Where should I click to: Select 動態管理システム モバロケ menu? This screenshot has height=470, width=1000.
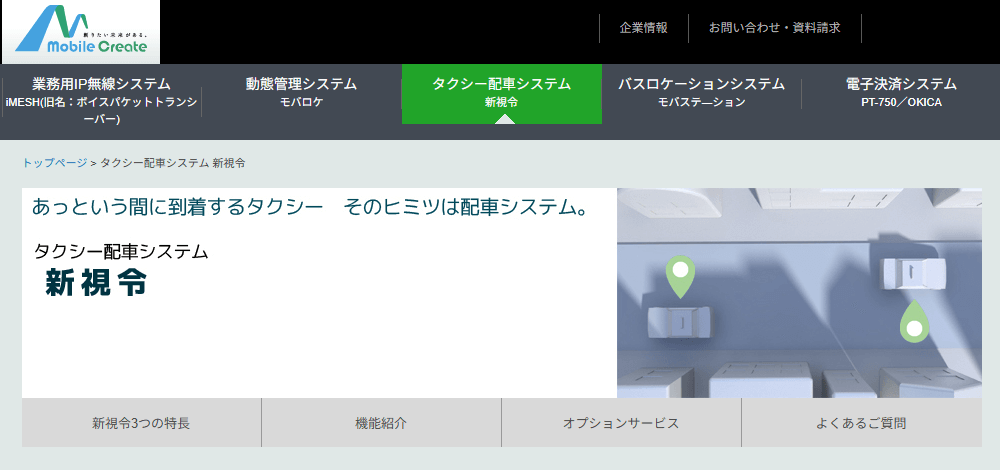[x=301, y=92]
